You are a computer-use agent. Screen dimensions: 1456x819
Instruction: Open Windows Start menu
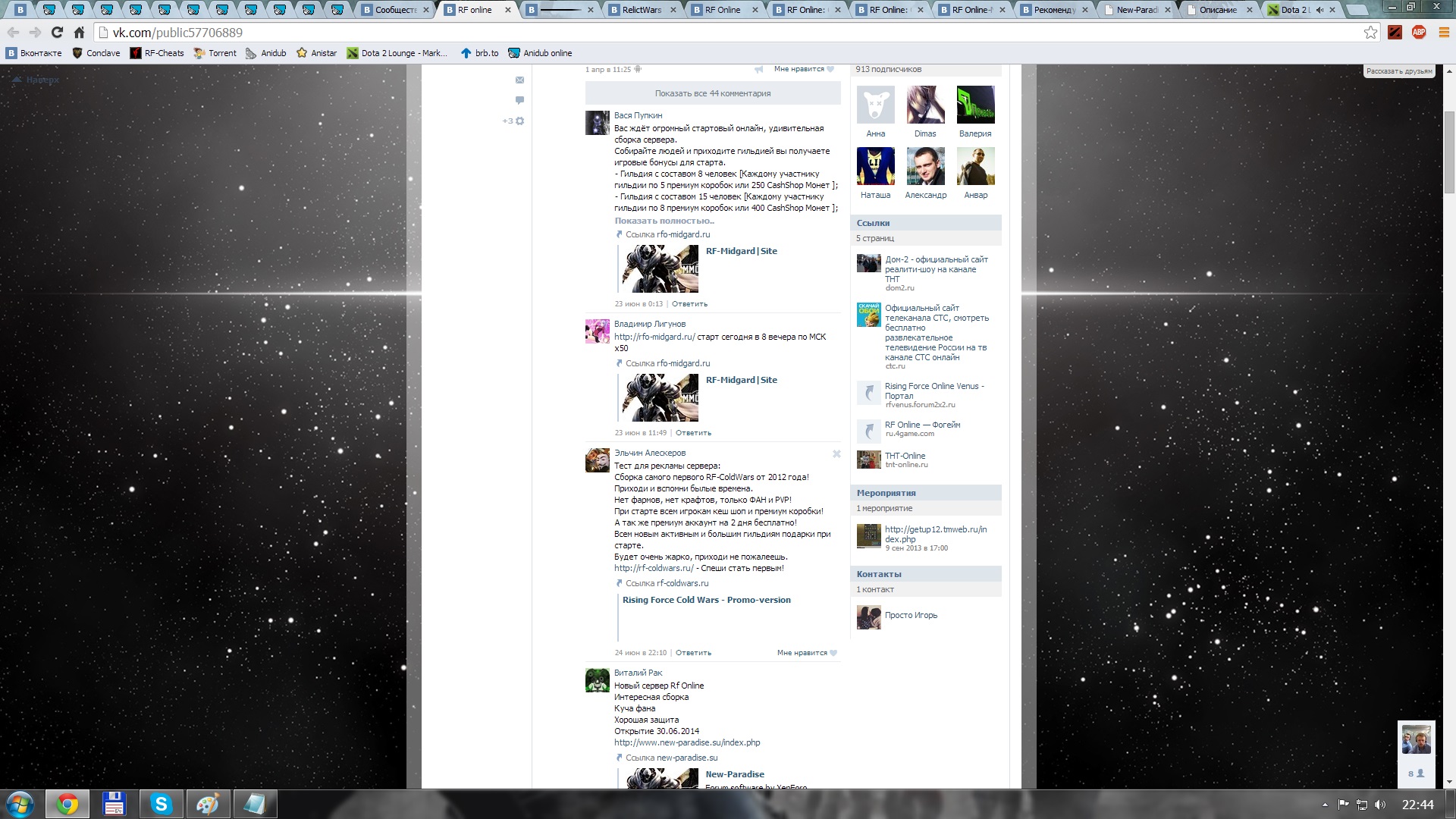point(20,804)
